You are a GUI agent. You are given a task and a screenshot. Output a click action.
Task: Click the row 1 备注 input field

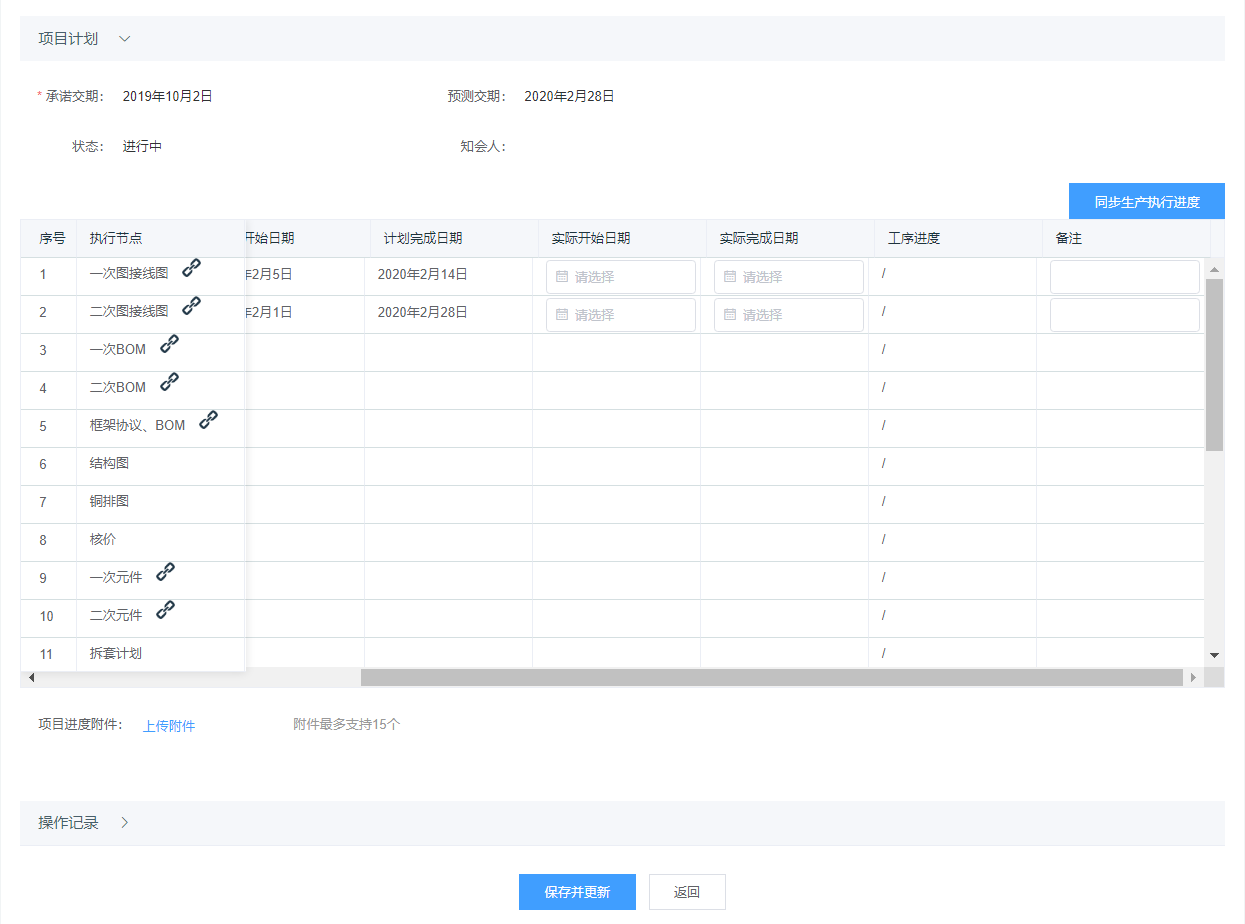click(1124, 277)
